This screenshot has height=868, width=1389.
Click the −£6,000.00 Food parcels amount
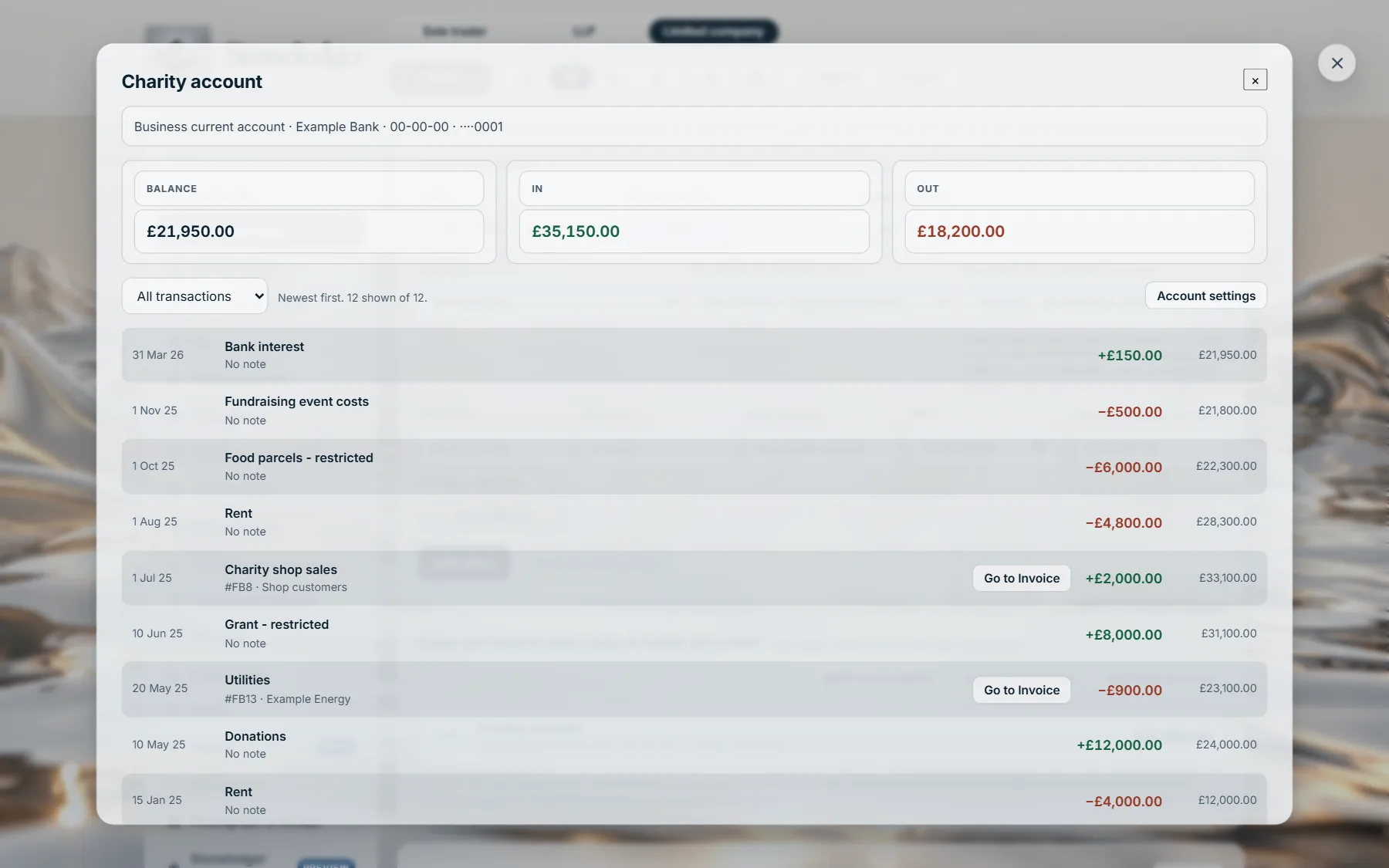pyautogui.click(x=1124, y=467)
